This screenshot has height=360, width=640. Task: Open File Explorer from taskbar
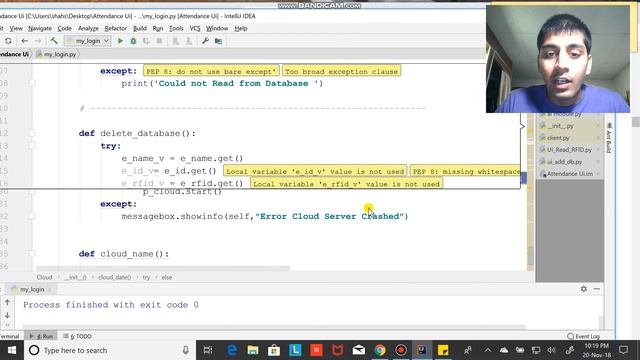click(x=253, y=350)
